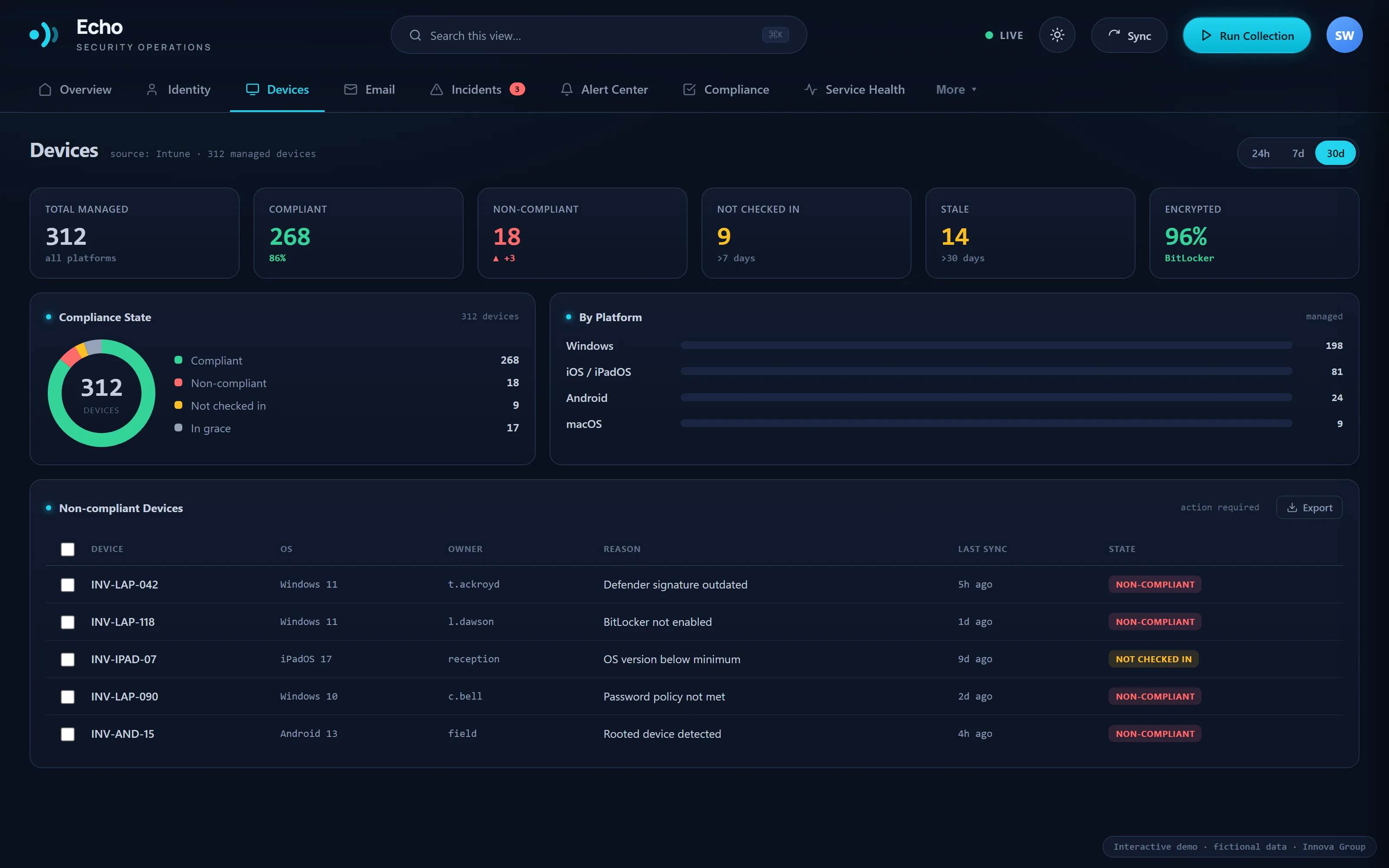The image size is (1389, 868).
Task: Open the Email tab
Action: 369,89
